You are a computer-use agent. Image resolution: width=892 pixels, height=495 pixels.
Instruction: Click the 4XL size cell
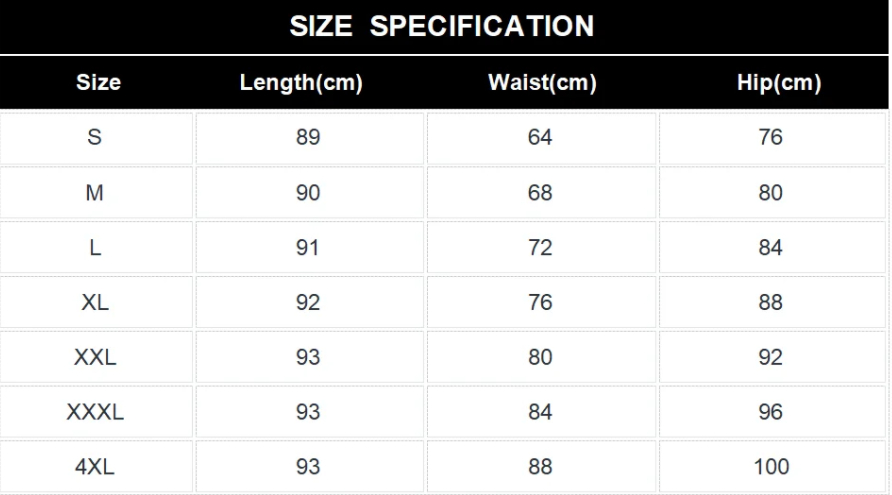tap(95, 466)
